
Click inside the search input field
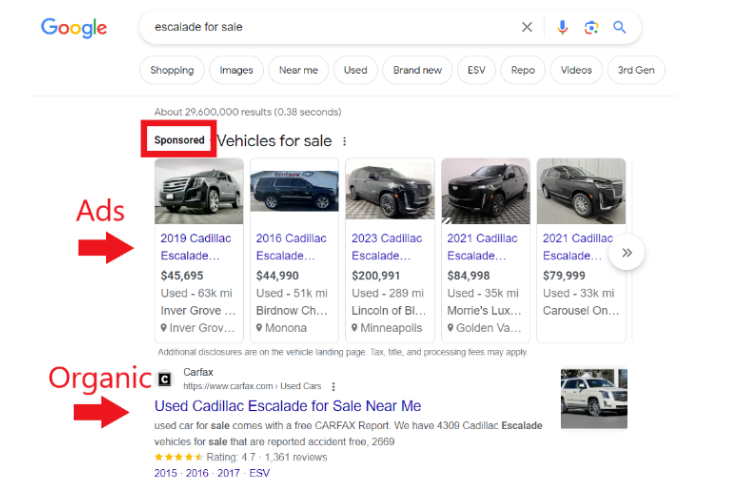pos(320,27)
